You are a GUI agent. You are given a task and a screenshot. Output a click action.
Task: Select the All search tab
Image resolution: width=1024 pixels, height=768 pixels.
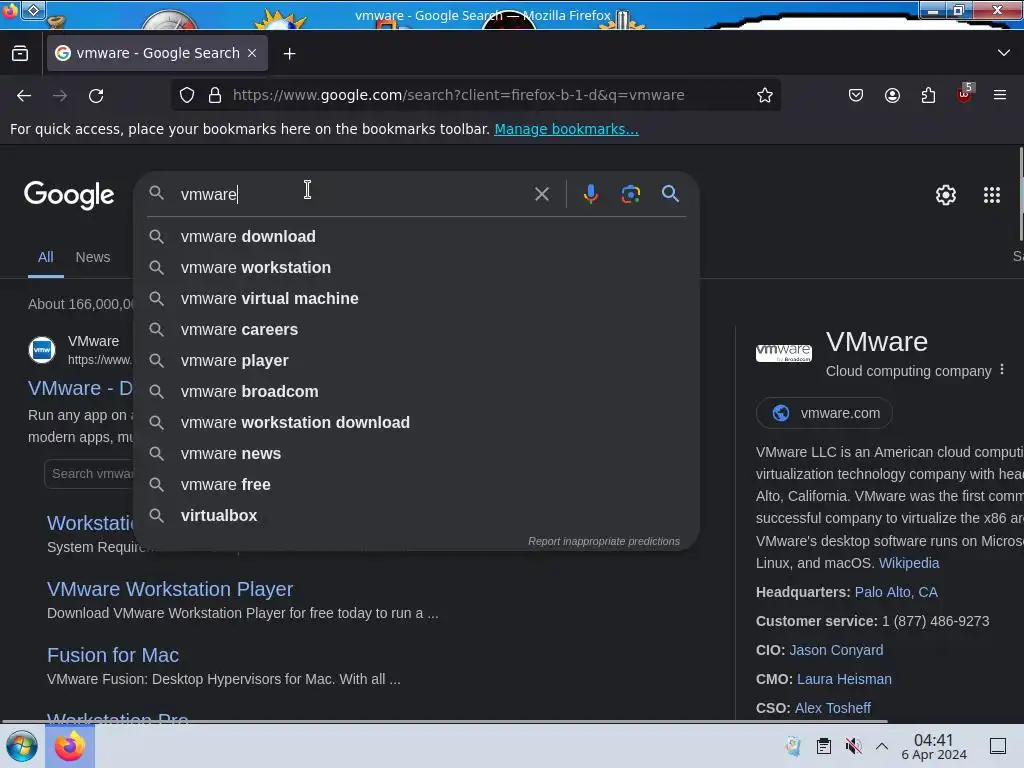point(46,257)
